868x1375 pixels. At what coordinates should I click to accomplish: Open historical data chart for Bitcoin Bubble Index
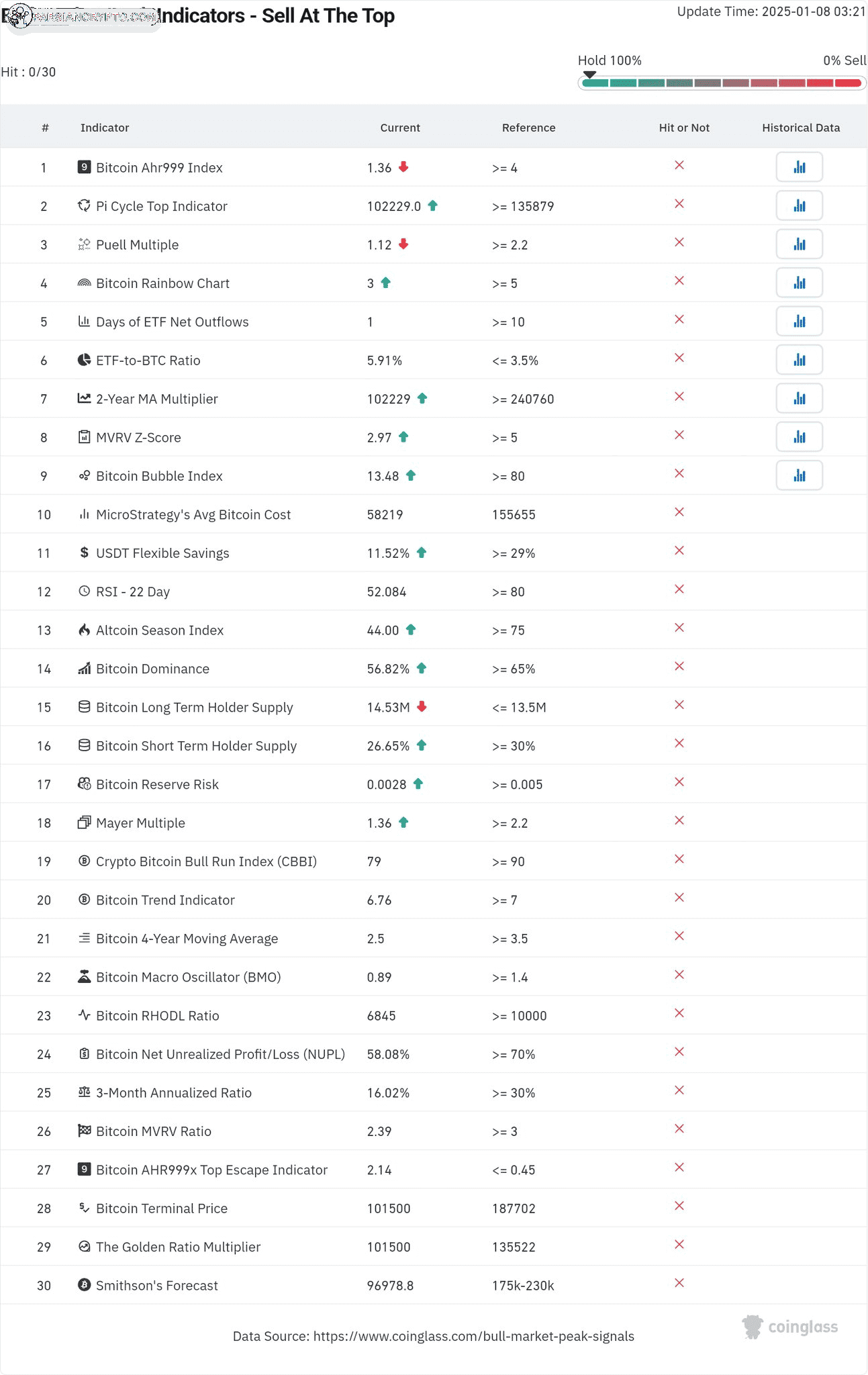pos(799,475)
